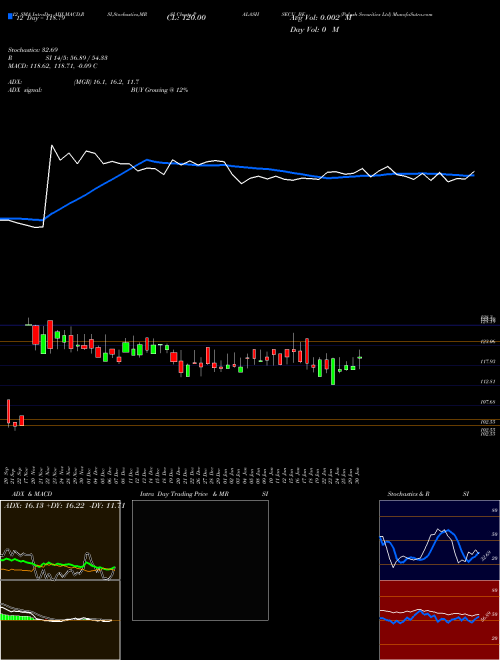This screenshot has width=500, height=660.
Task: Click the 'Stochastics: 32.69' reading
Action: [33, 50]
